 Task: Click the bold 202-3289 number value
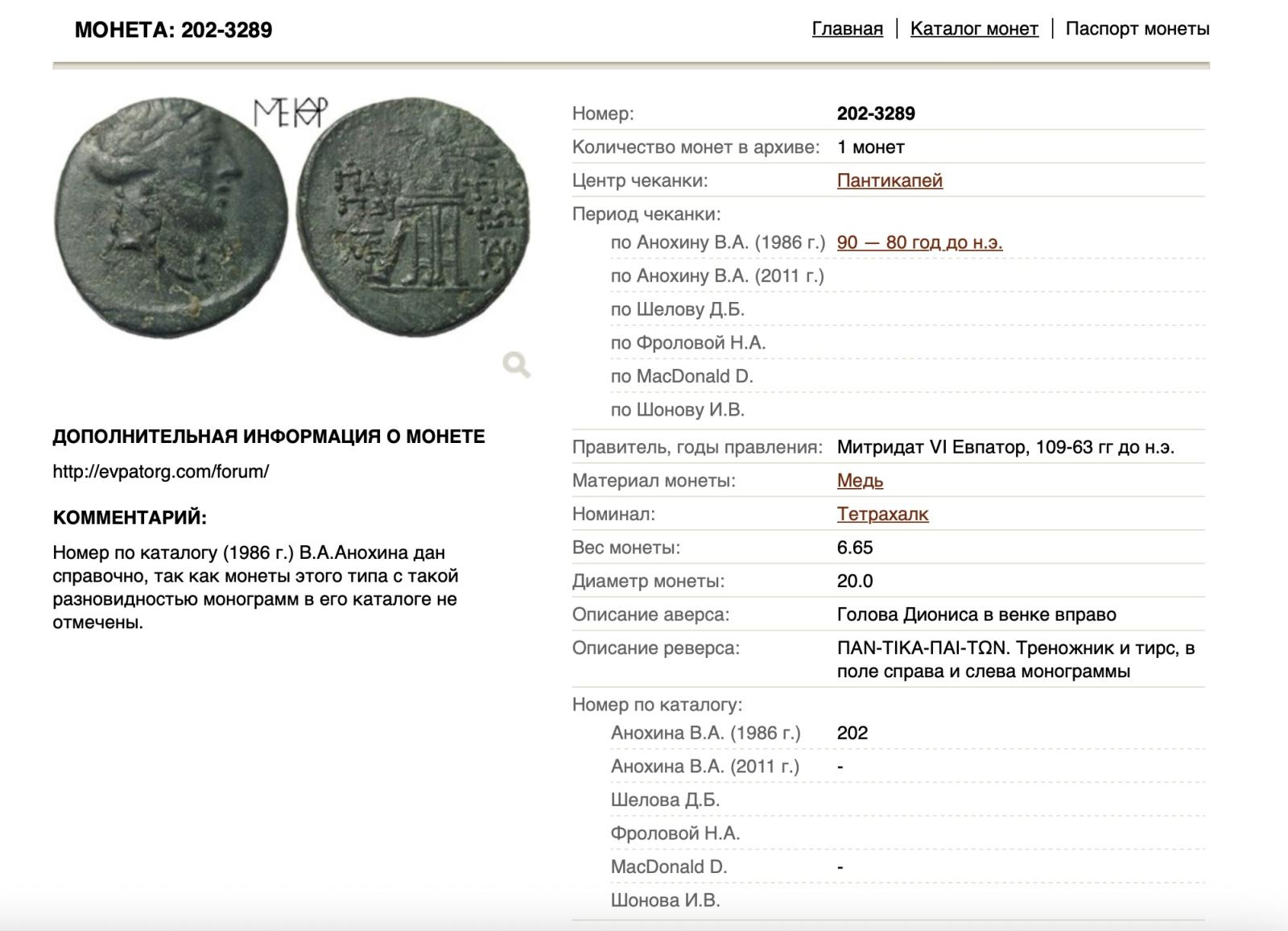pyautogui.click(x=876, y=114)
